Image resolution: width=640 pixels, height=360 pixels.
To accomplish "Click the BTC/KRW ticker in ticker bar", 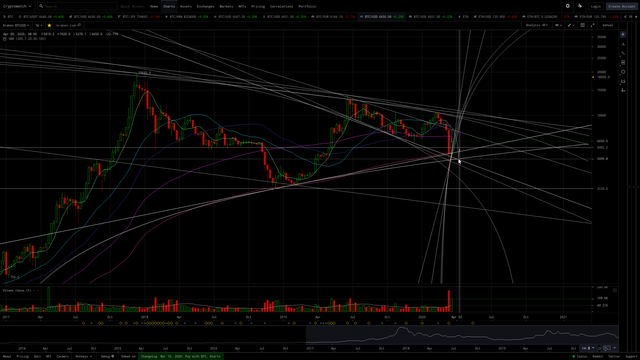I will point(187,17).
